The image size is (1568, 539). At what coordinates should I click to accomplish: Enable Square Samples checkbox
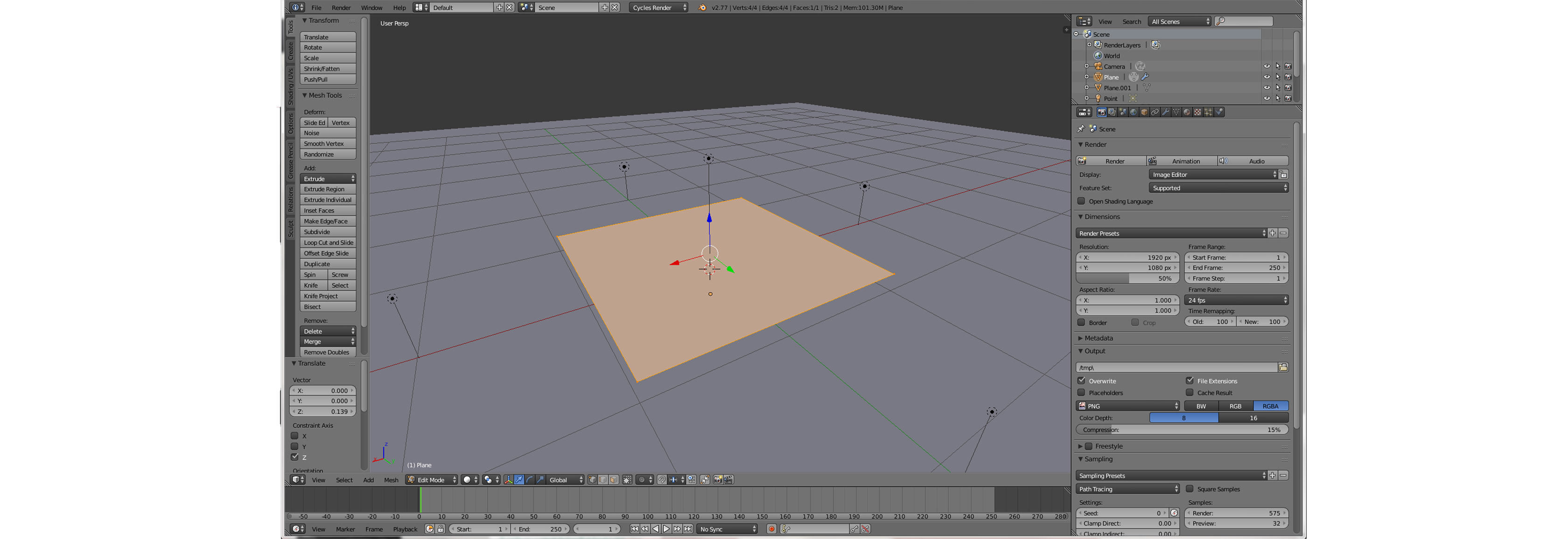(1190, 489)
